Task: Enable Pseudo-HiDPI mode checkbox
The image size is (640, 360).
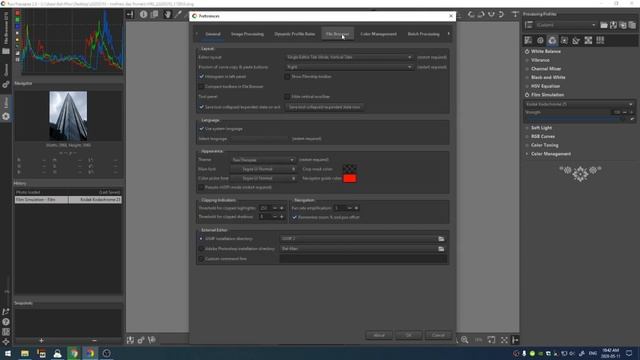Action: (201, 187)
